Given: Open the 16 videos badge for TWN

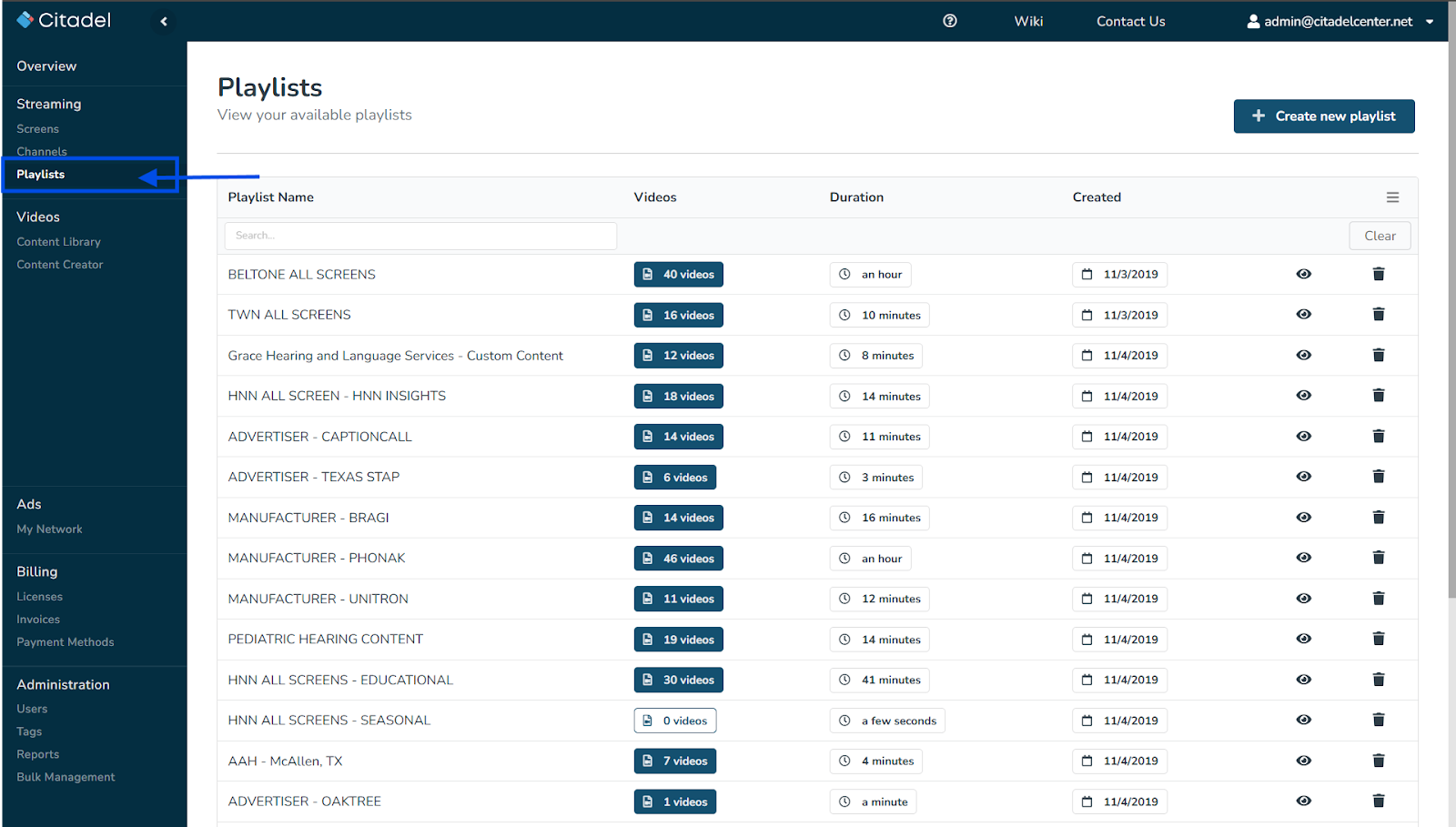Looking at the screenshot, I should [679, 315].
